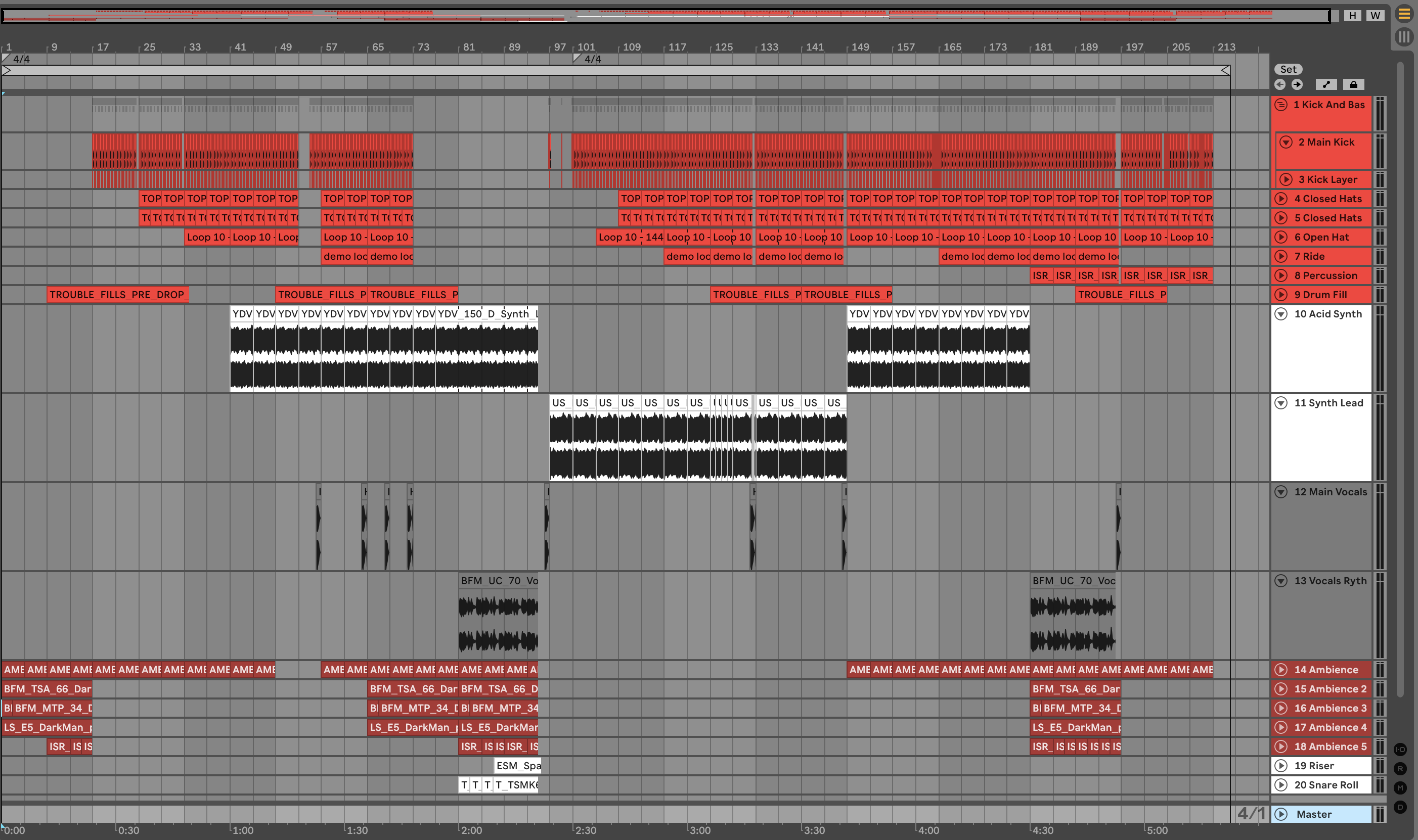Click the Session view selector icon

1404,37
